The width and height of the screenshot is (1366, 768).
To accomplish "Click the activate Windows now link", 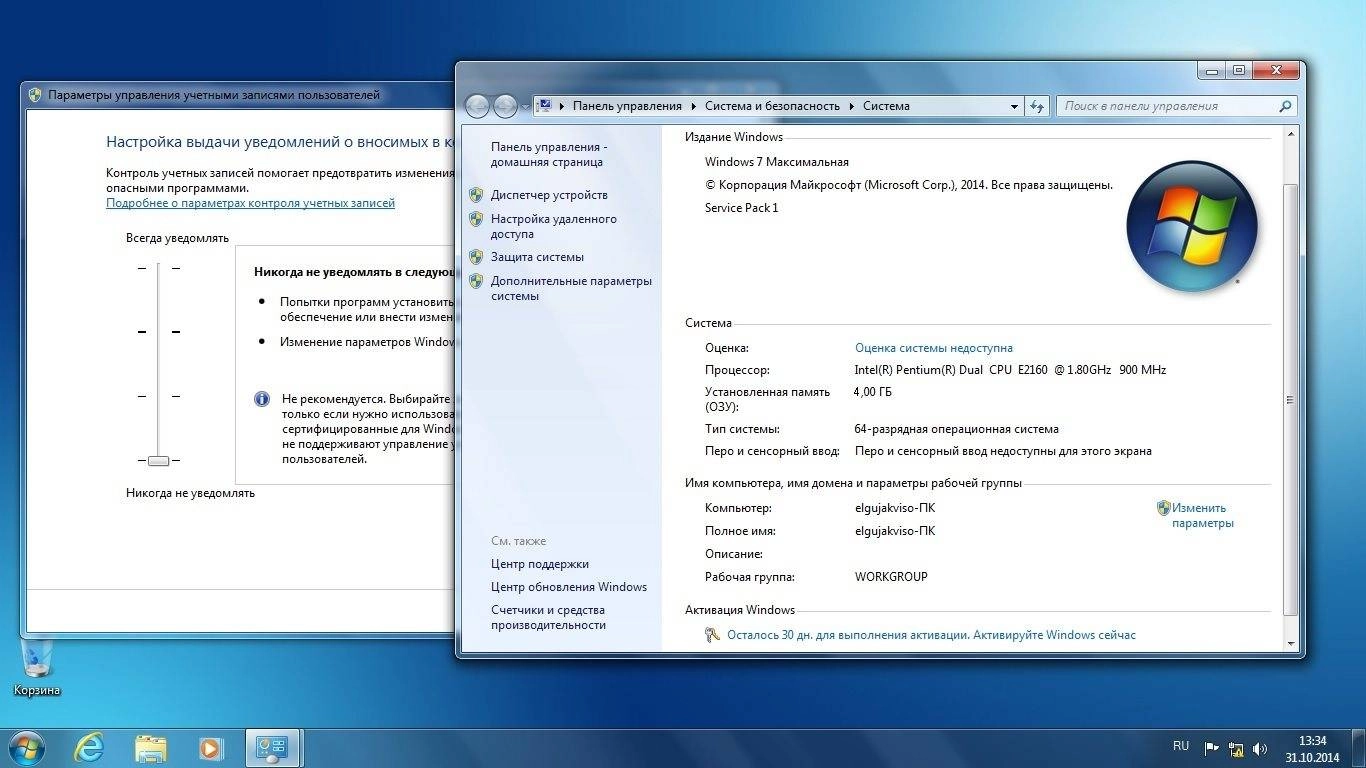I will coord(931,635).
